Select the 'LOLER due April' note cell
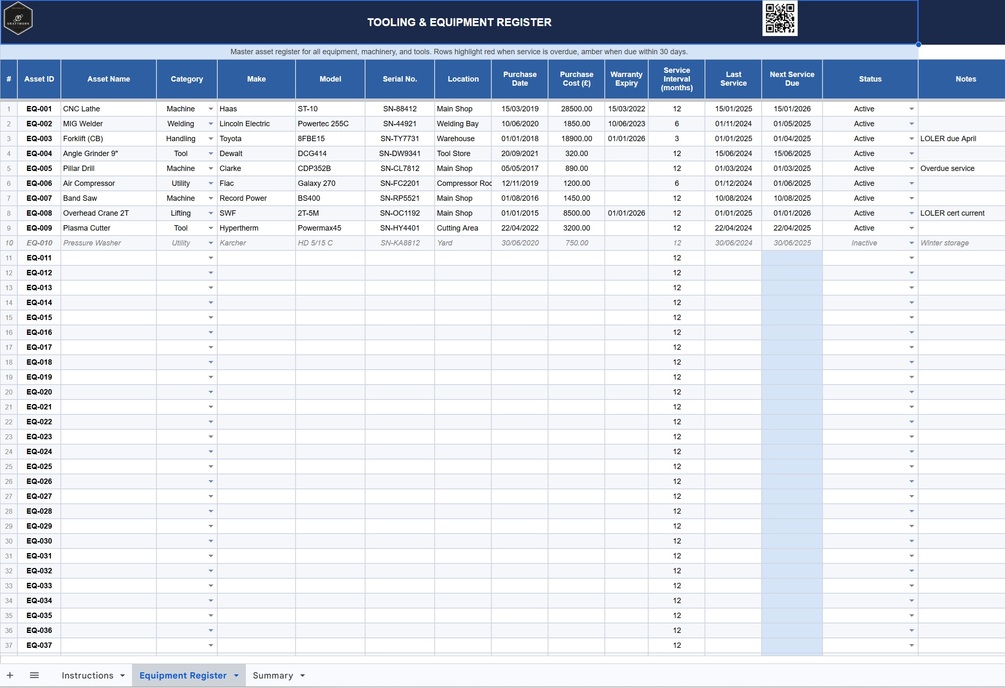The image size is (1005, 688). (x=961, y=138)
